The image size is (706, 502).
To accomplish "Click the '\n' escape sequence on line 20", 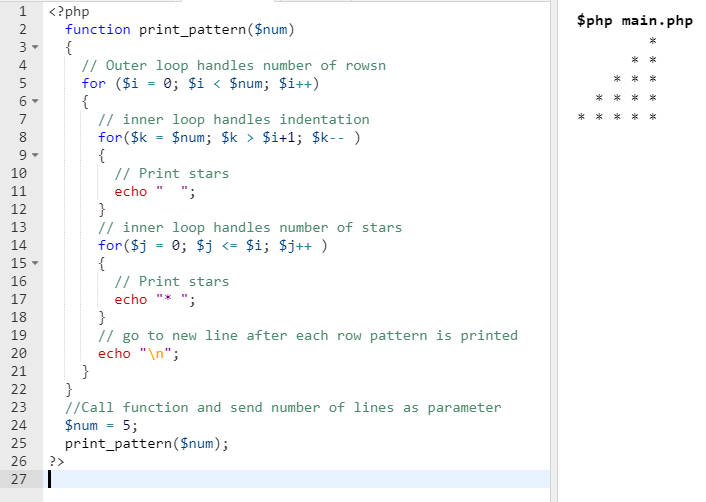I will 155,353.
